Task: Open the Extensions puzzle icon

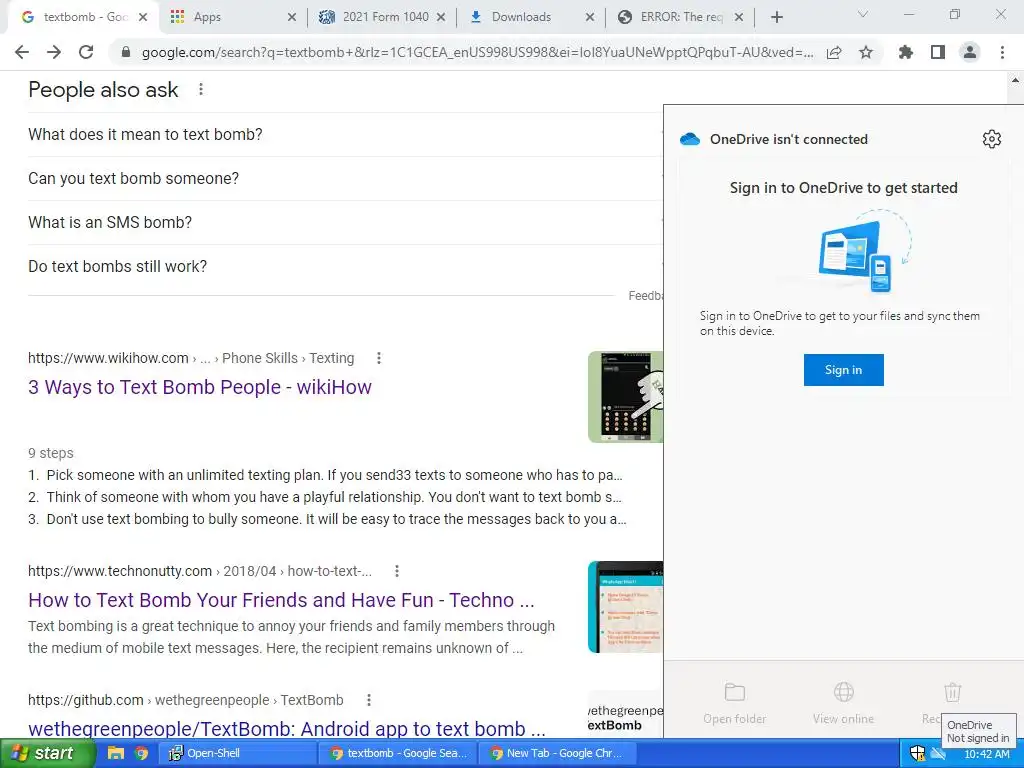Action: [906, 52]
